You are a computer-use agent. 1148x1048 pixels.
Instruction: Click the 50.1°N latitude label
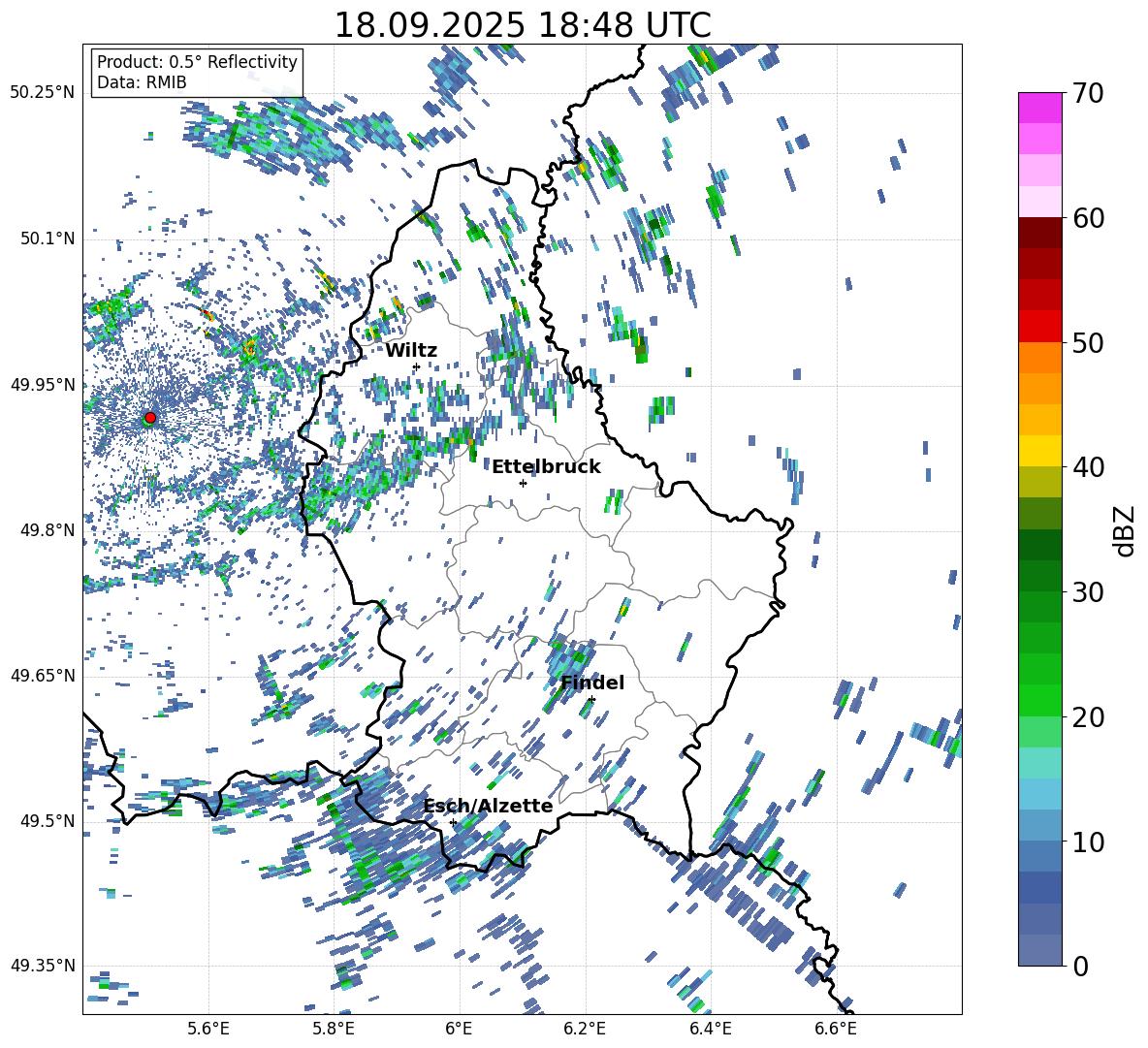coord(47,238)
